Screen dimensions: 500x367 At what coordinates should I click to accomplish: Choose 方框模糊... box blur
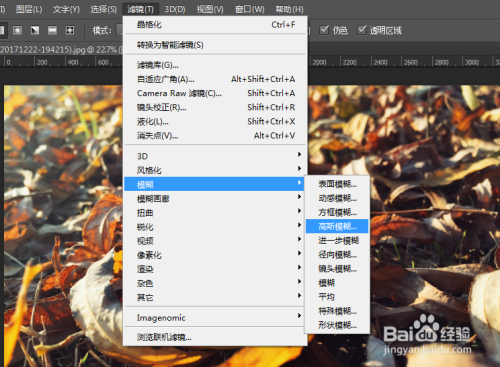(337, 212)
